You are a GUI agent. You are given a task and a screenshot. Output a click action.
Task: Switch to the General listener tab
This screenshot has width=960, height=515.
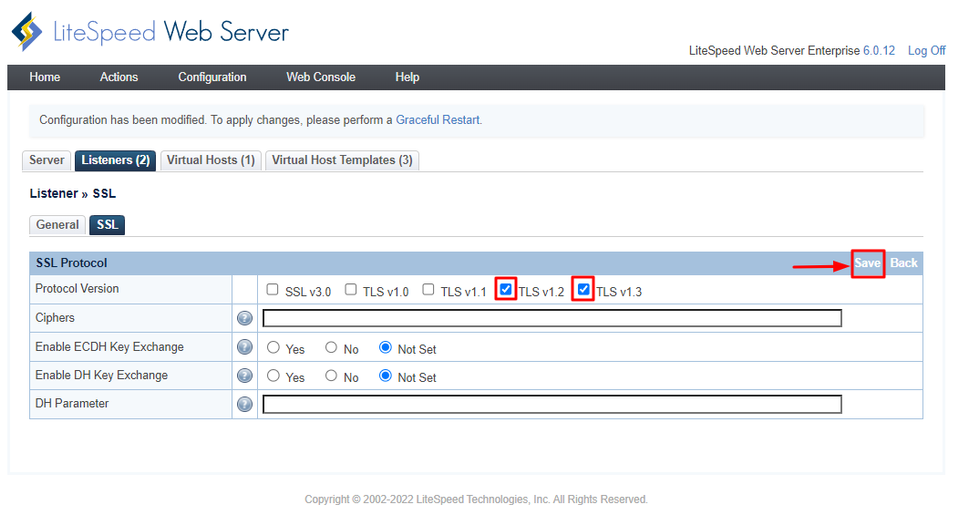click(57, 225)
